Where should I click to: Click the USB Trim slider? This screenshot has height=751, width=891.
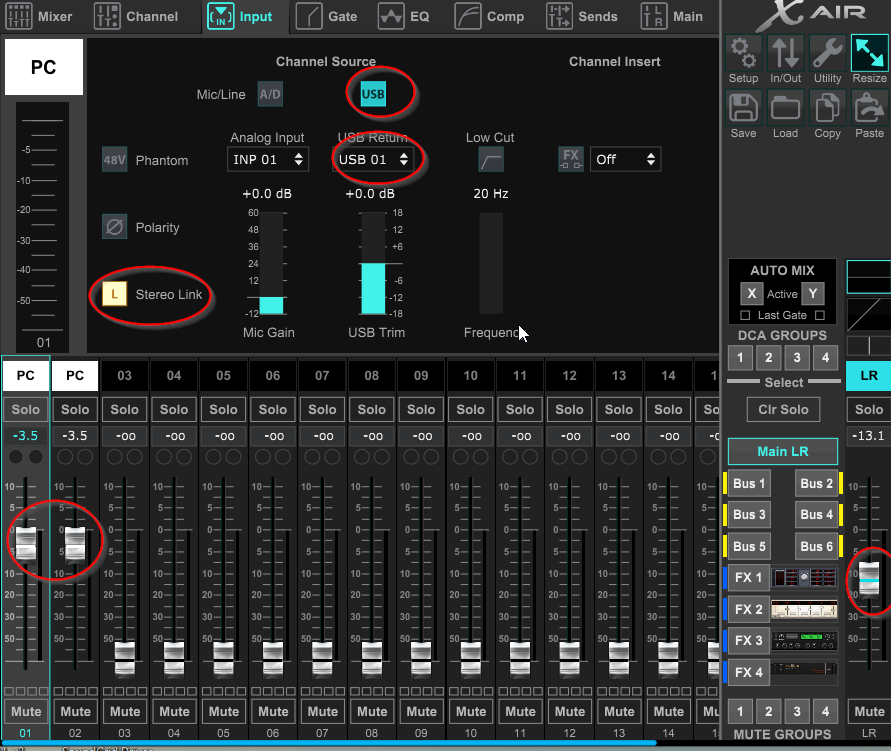[373, 263]
